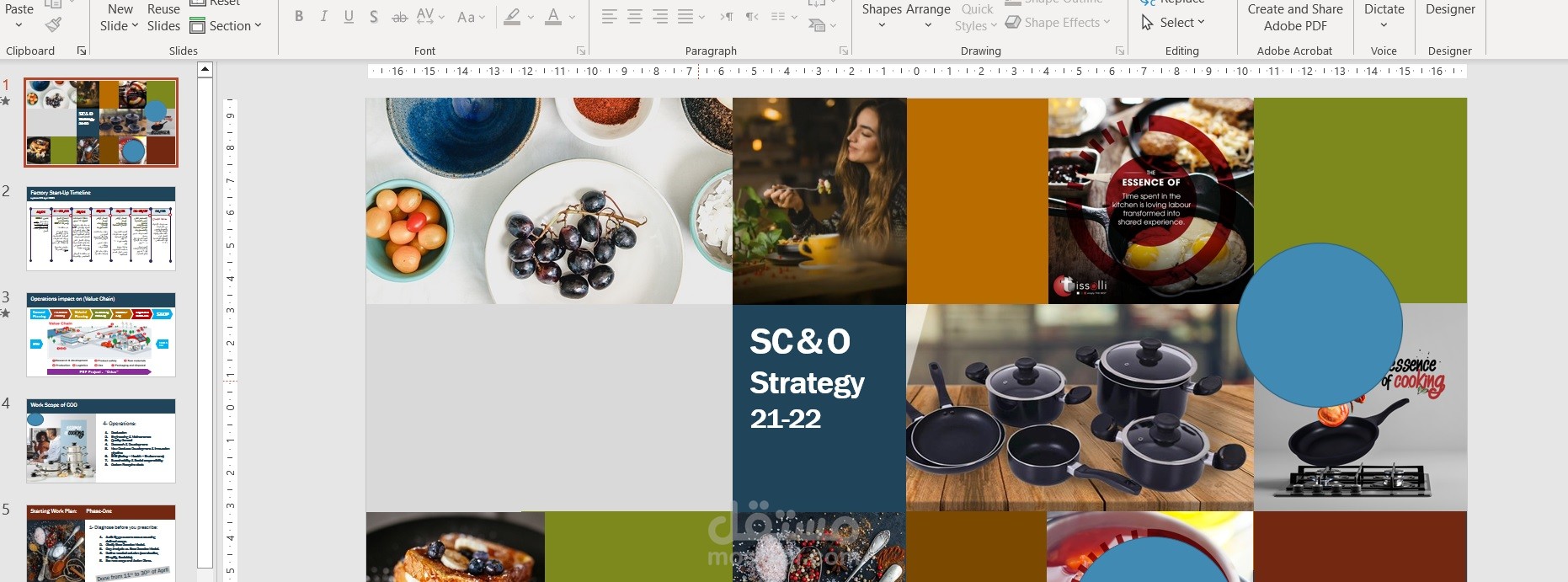Viewport: 1568px width, 582px height.
Task: Select the pots and pans image
Action: coord(1080,408)
